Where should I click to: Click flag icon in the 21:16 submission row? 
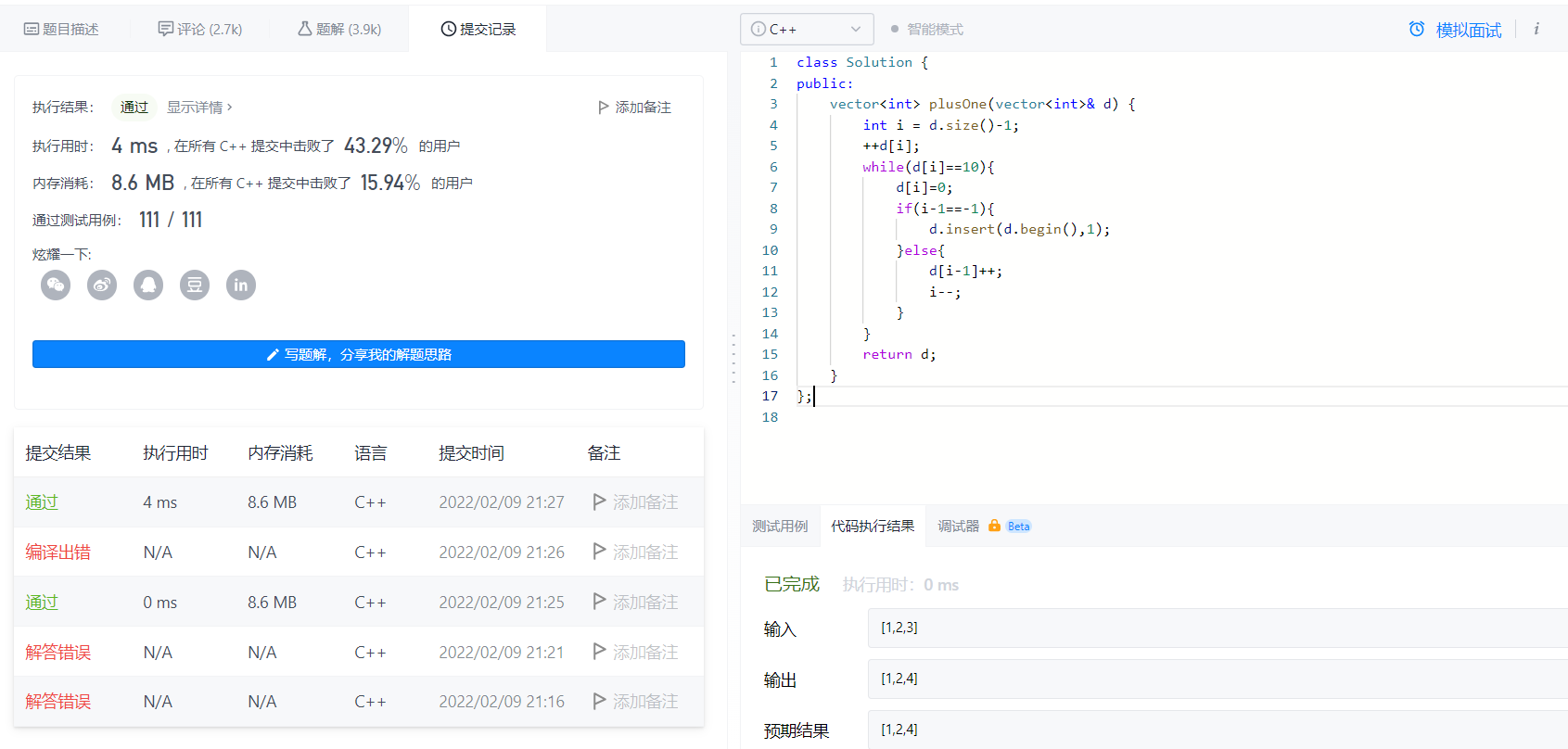pos(600,701)
